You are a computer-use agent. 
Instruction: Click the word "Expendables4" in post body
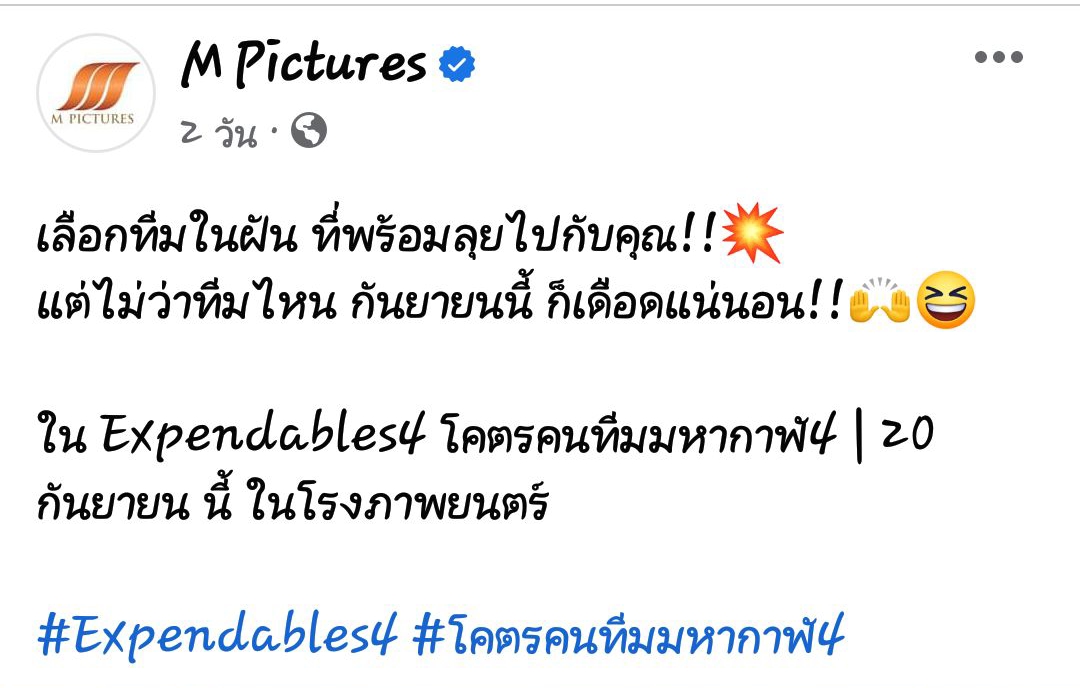(262, 434)
